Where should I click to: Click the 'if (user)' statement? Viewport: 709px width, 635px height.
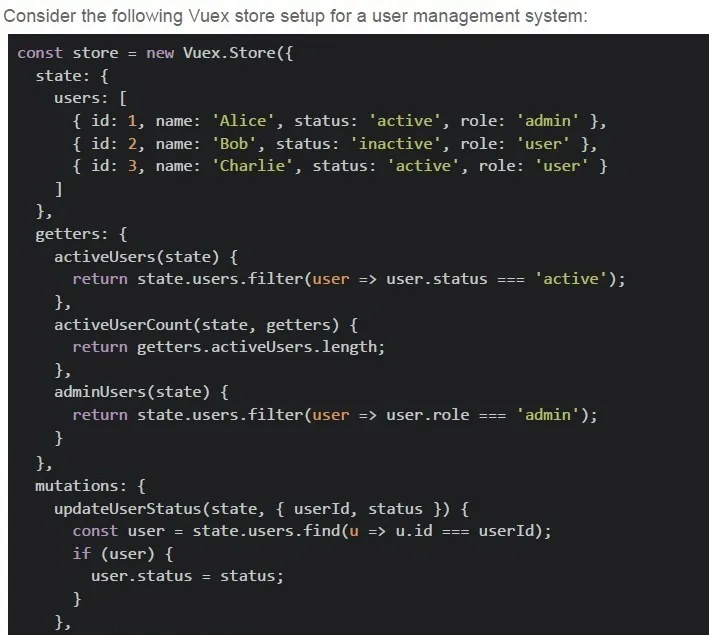point(113,554)
